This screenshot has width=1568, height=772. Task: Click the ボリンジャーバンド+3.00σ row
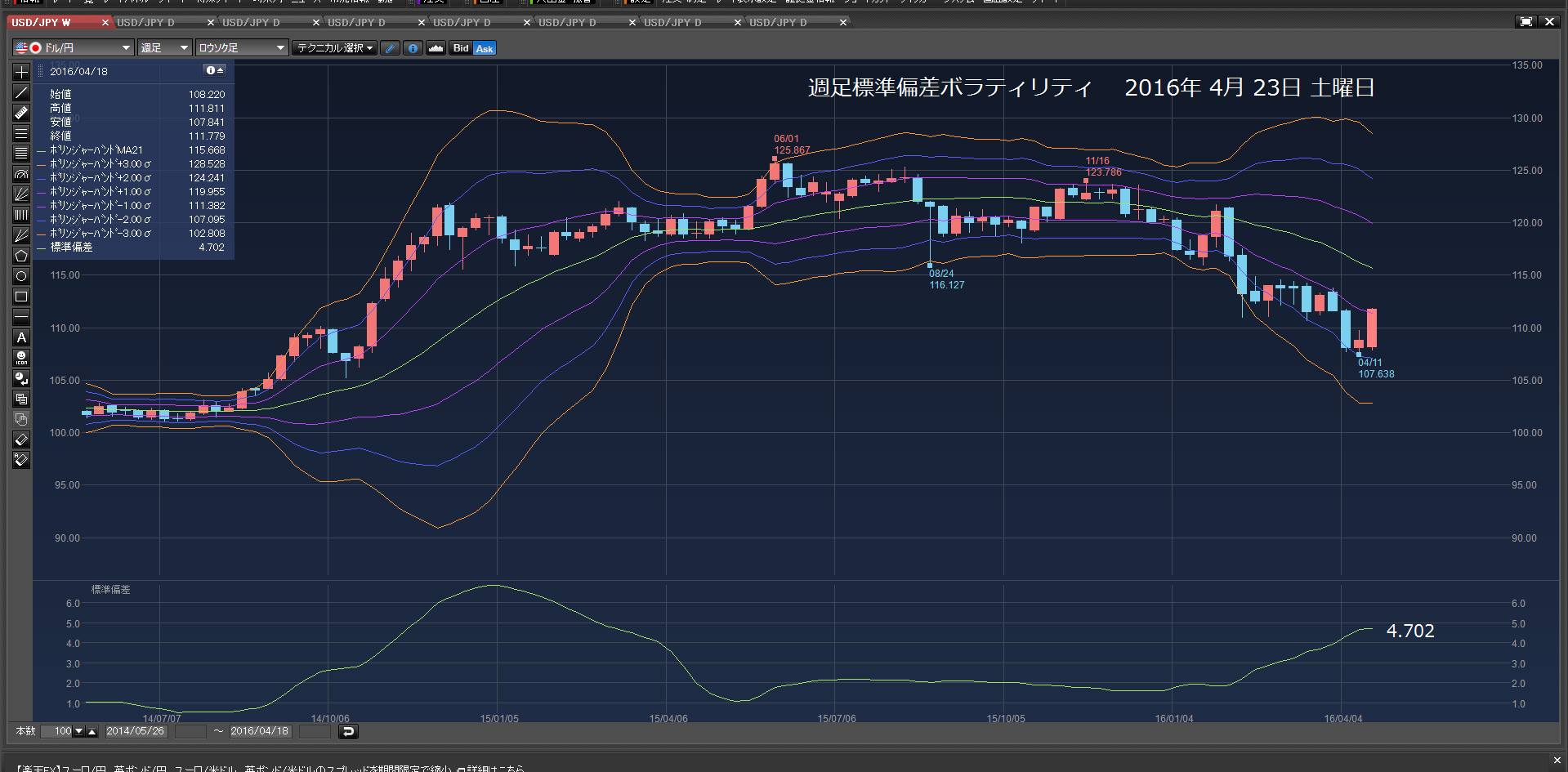click(x=131, y=164)
